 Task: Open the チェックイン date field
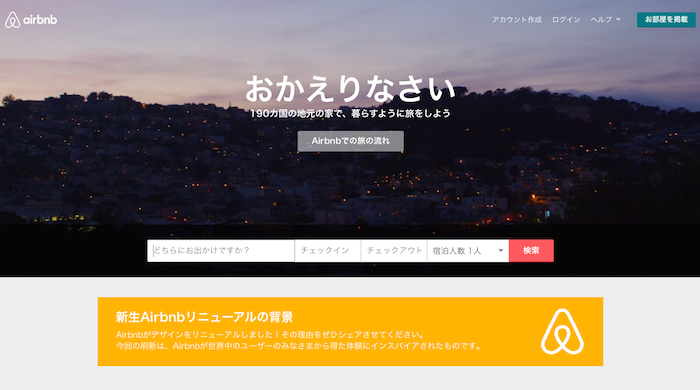point(328,250)
